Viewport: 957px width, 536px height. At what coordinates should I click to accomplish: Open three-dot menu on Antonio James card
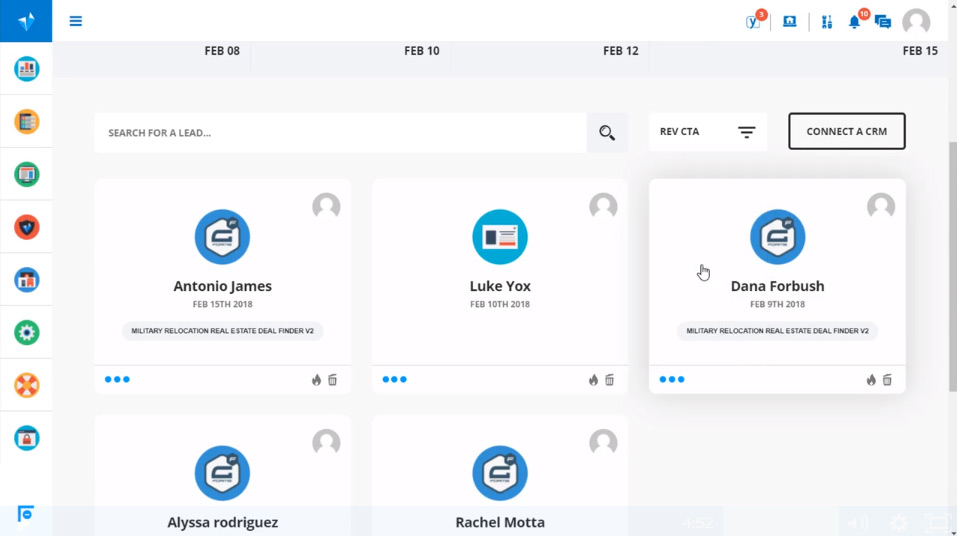(x=117, y=379)
